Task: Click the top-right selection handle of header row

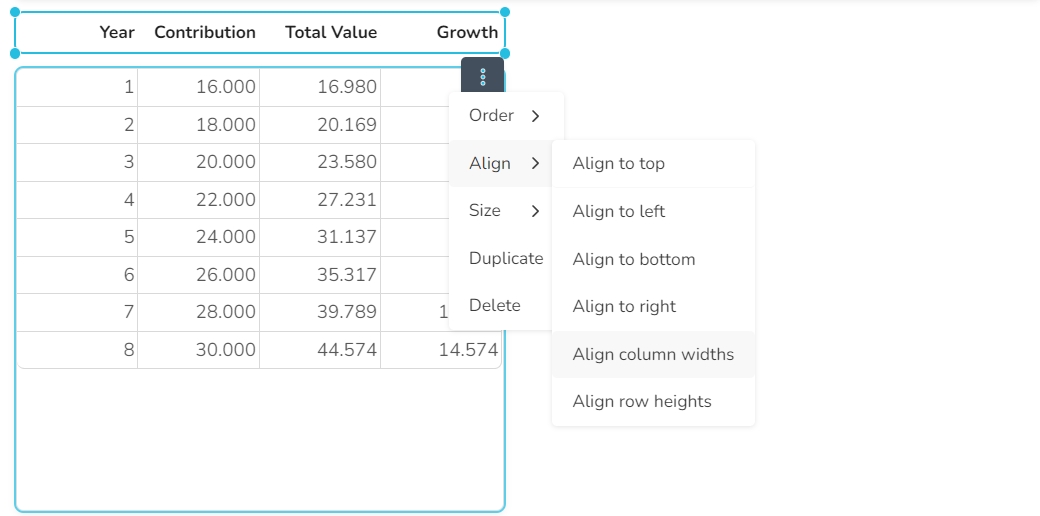Action: tap(504, 13)
